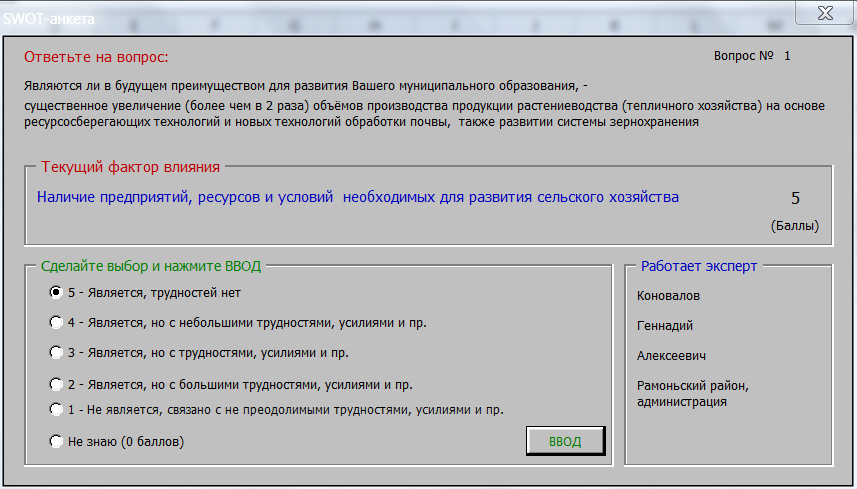Click the expert surname Коновалов
This screenshot has height=489, width=857.
(x=668, y=296)
